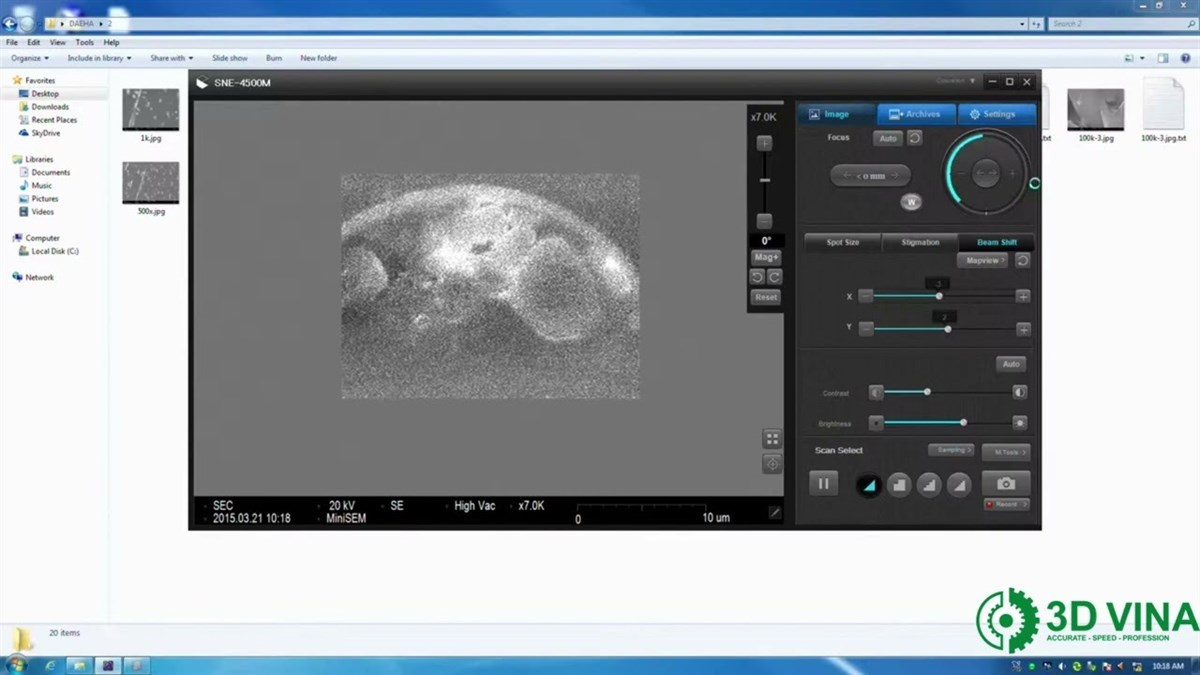Select the highlighted first scan mode
The image size is (1200, 675).
pos(868,485)
